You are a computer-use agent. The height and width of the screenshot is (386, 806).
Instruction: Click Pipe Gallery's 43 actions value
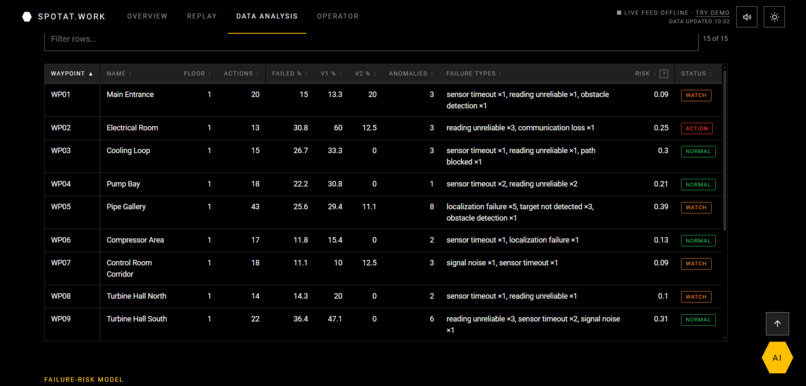click(x=255, y=207)
